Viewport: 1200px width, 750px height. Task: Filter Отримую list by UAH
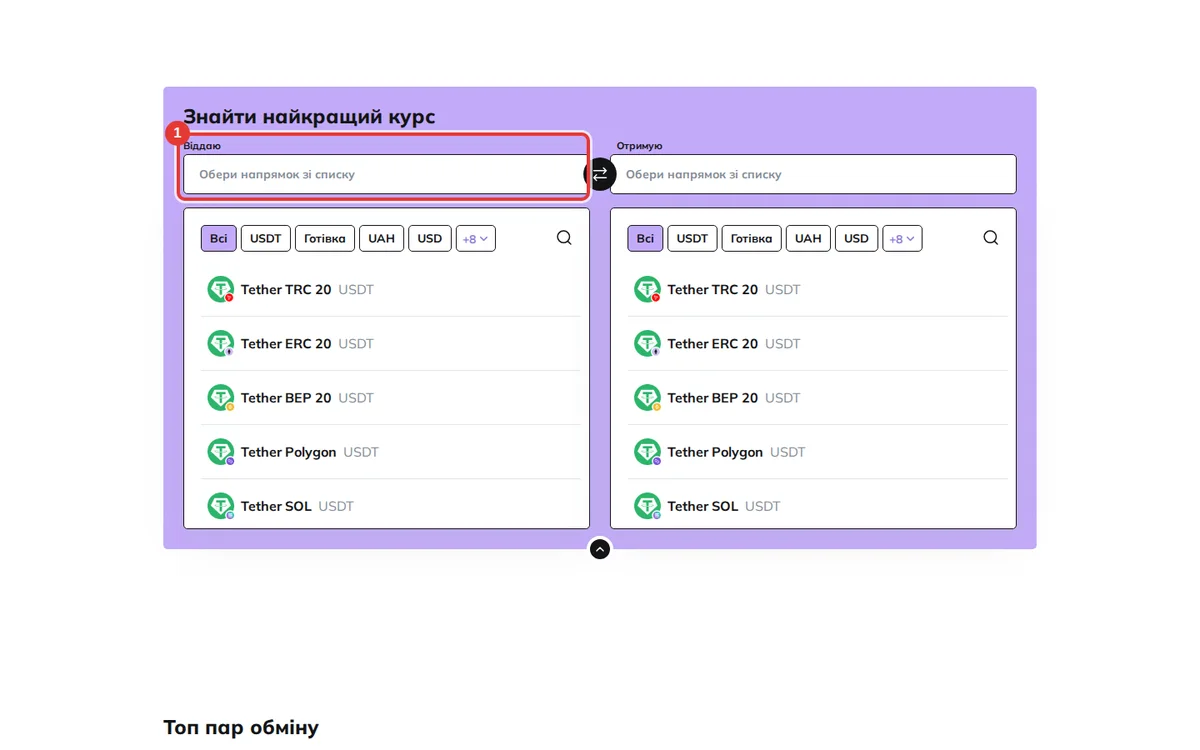[808, 239]
